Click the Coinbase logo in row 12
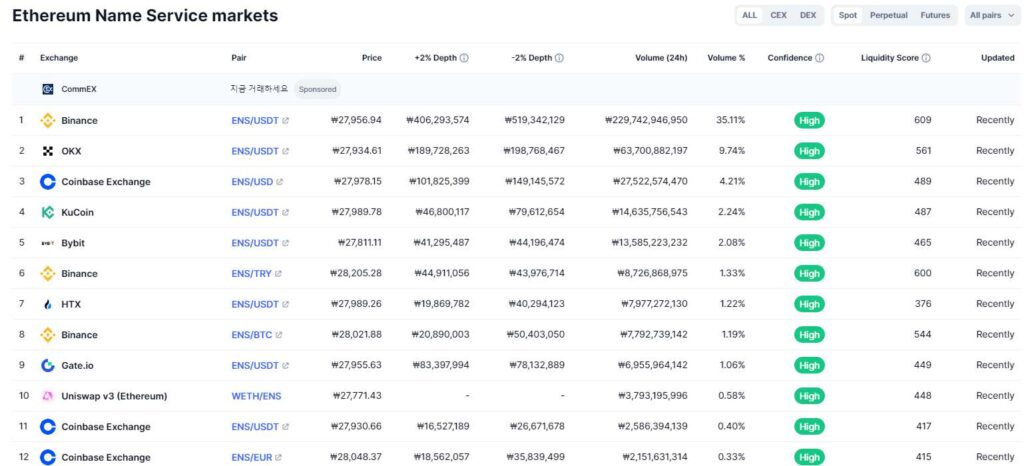 pos(48,457)
